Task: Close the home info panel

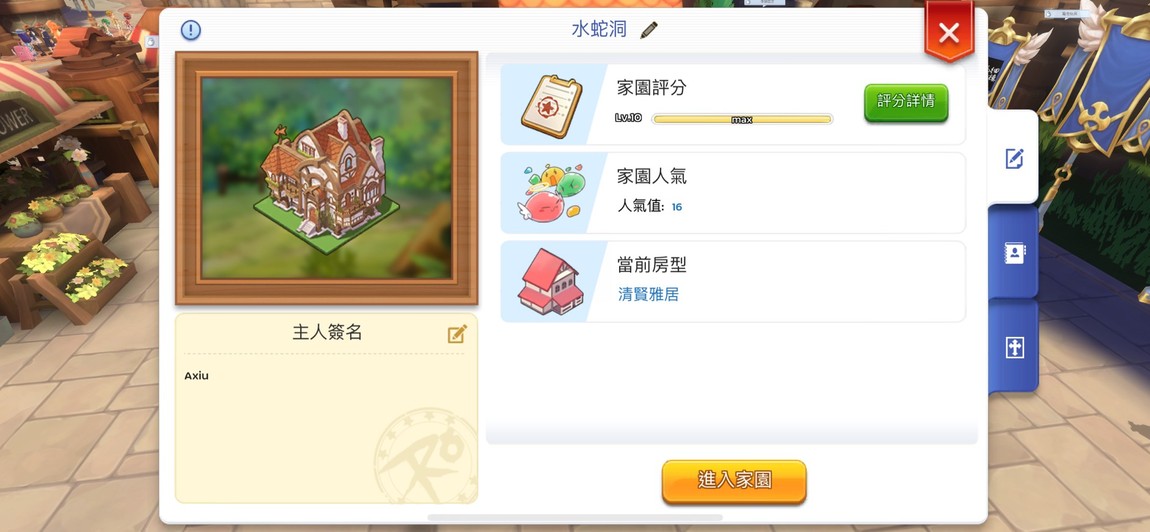Action: coord(949,32)
